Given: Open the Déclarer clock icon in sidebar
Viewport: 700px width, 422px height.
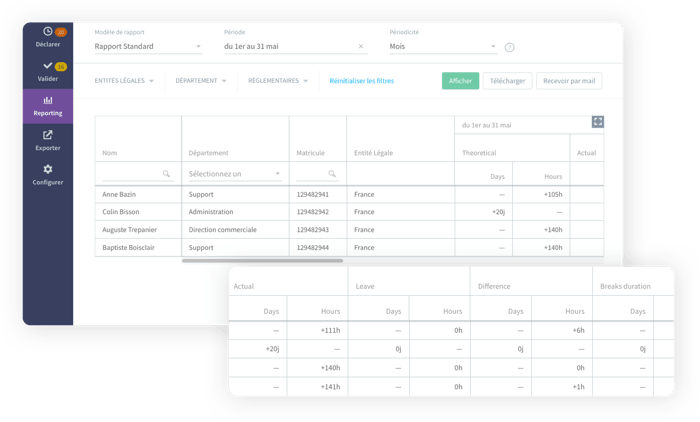Looking at the screenshot, I should 48,31.
